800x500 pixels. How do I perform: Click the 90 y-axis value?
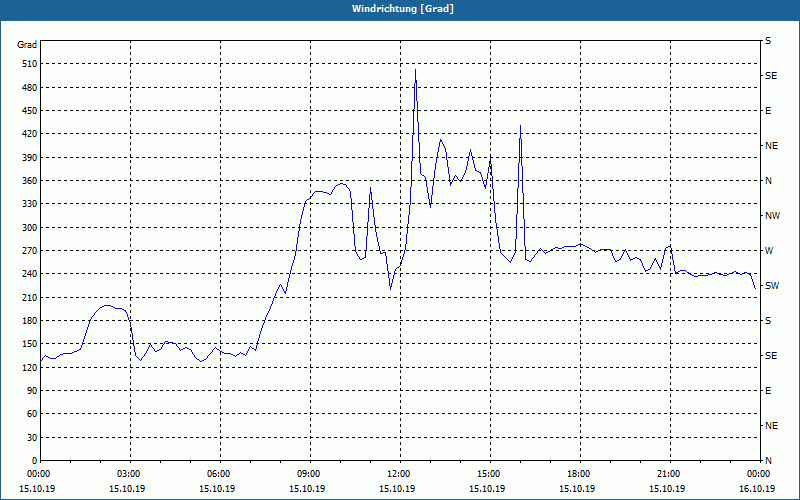[32, 391]
